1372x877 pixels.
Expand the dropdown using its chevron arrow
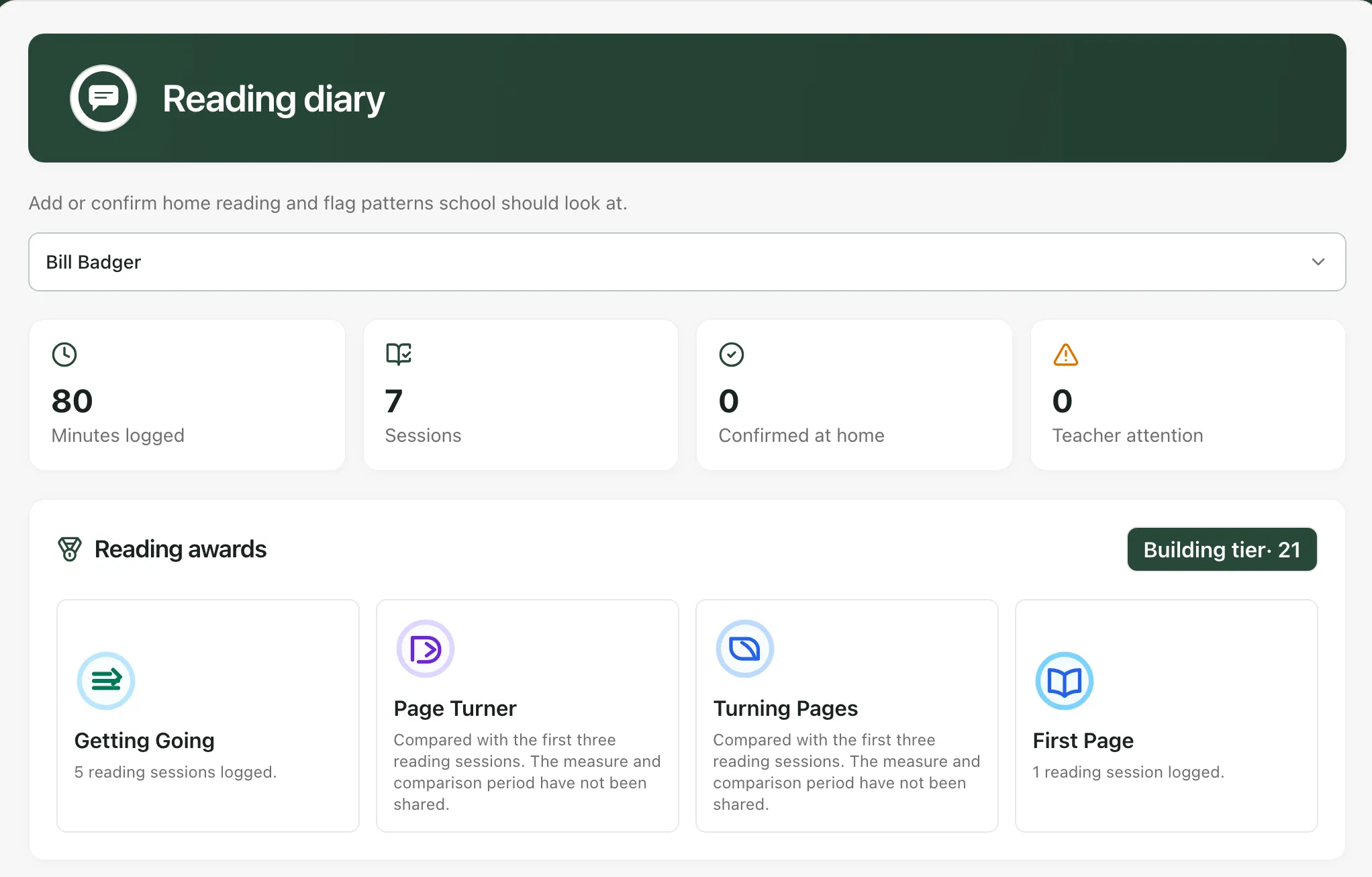(1318, 262)
